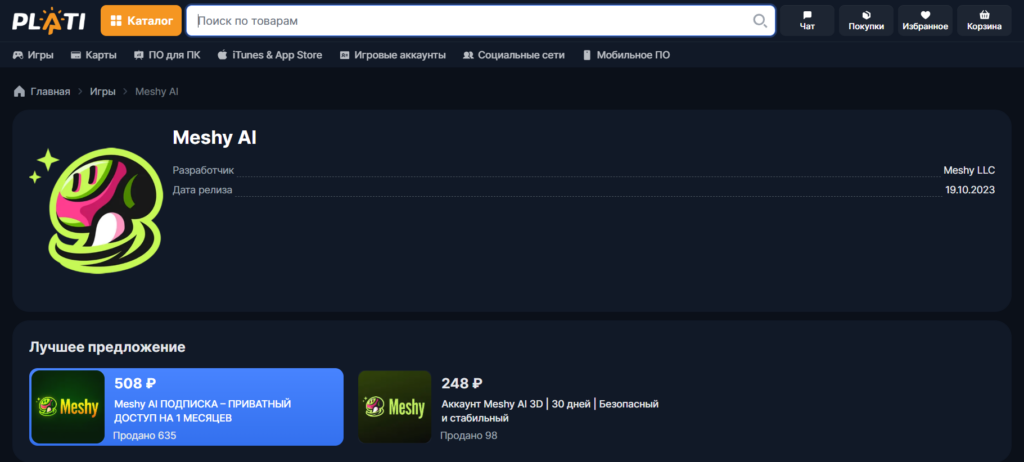The width and height of the screenshot is (1024, 462).
Task: Click the large Meshy AI mascot image
Action: [x=95, y=210]
